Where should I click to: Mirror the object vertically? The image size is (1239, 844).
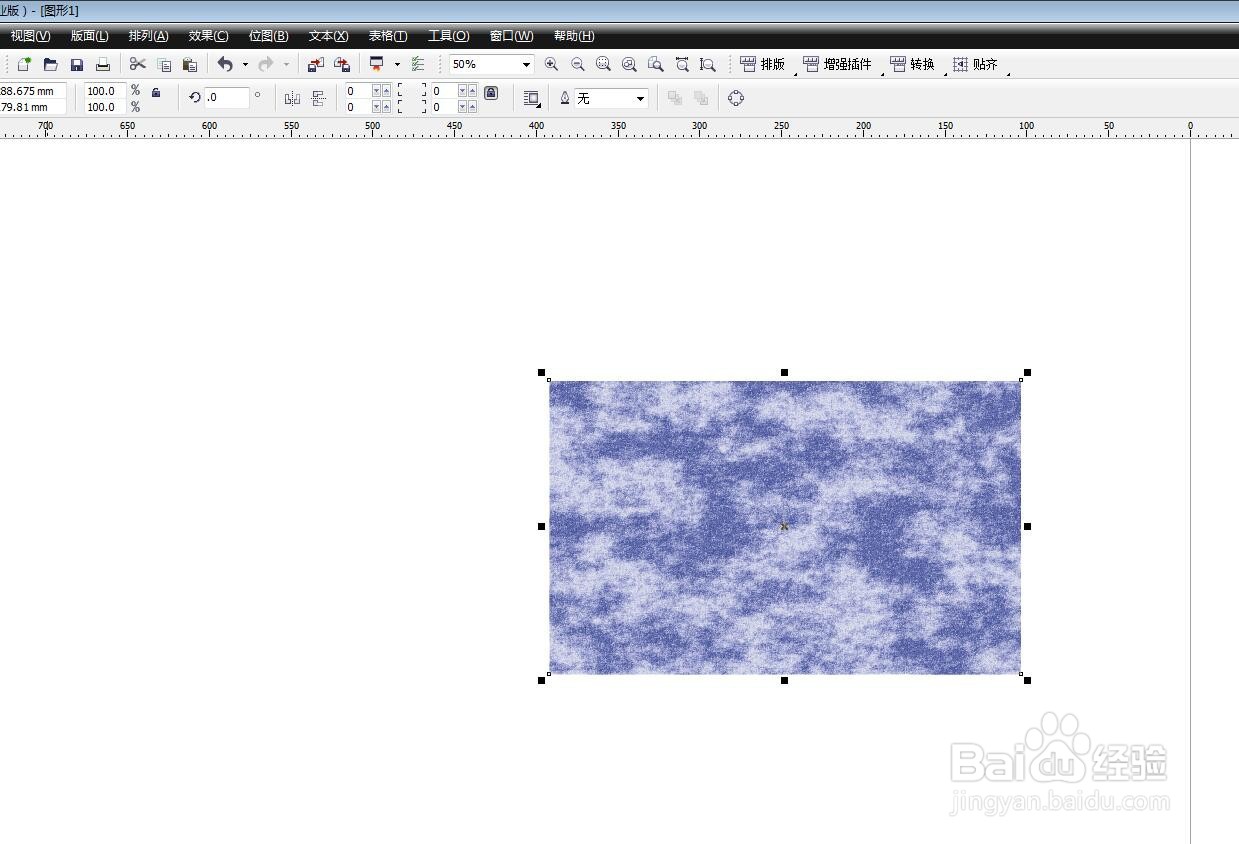pos(319,98)
